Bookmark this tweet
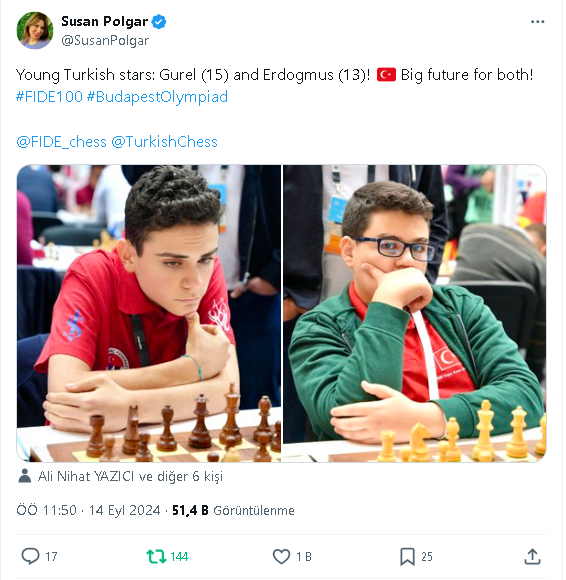566x580 pixels. point(407,557)
